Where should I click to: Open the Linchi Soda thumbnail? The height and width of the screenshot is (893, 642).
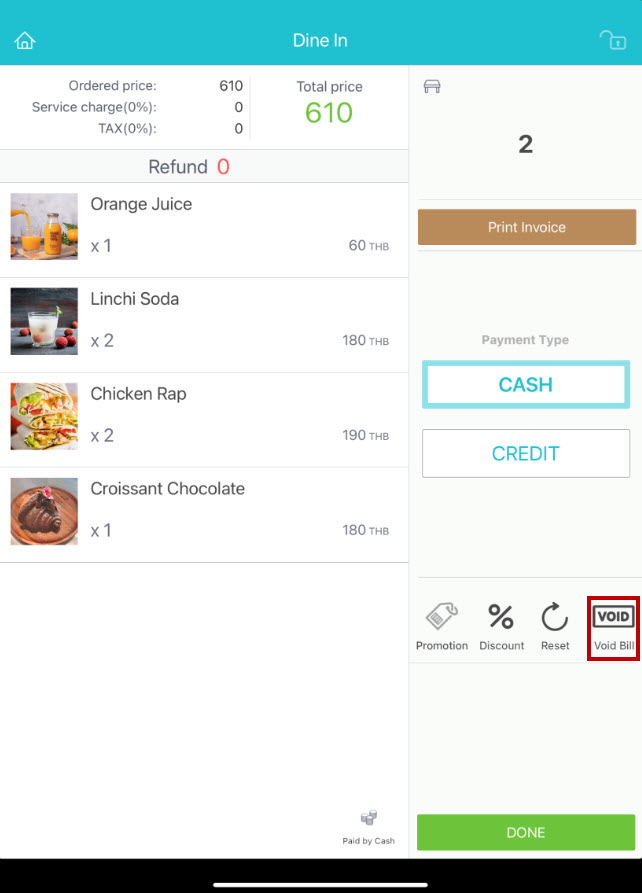pos(44,322)
